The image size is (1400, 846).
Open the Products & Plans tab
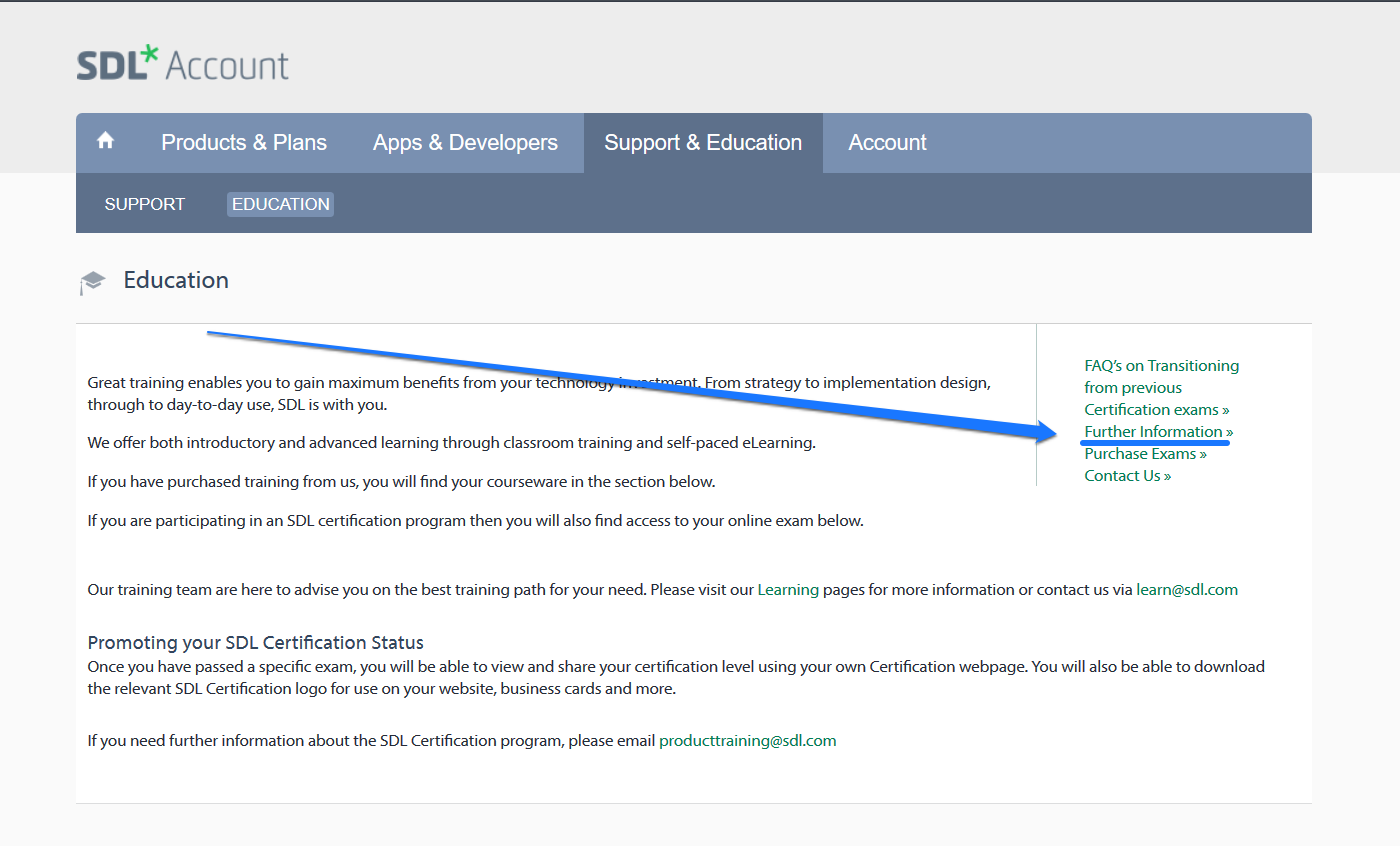[x=244, y=142]
